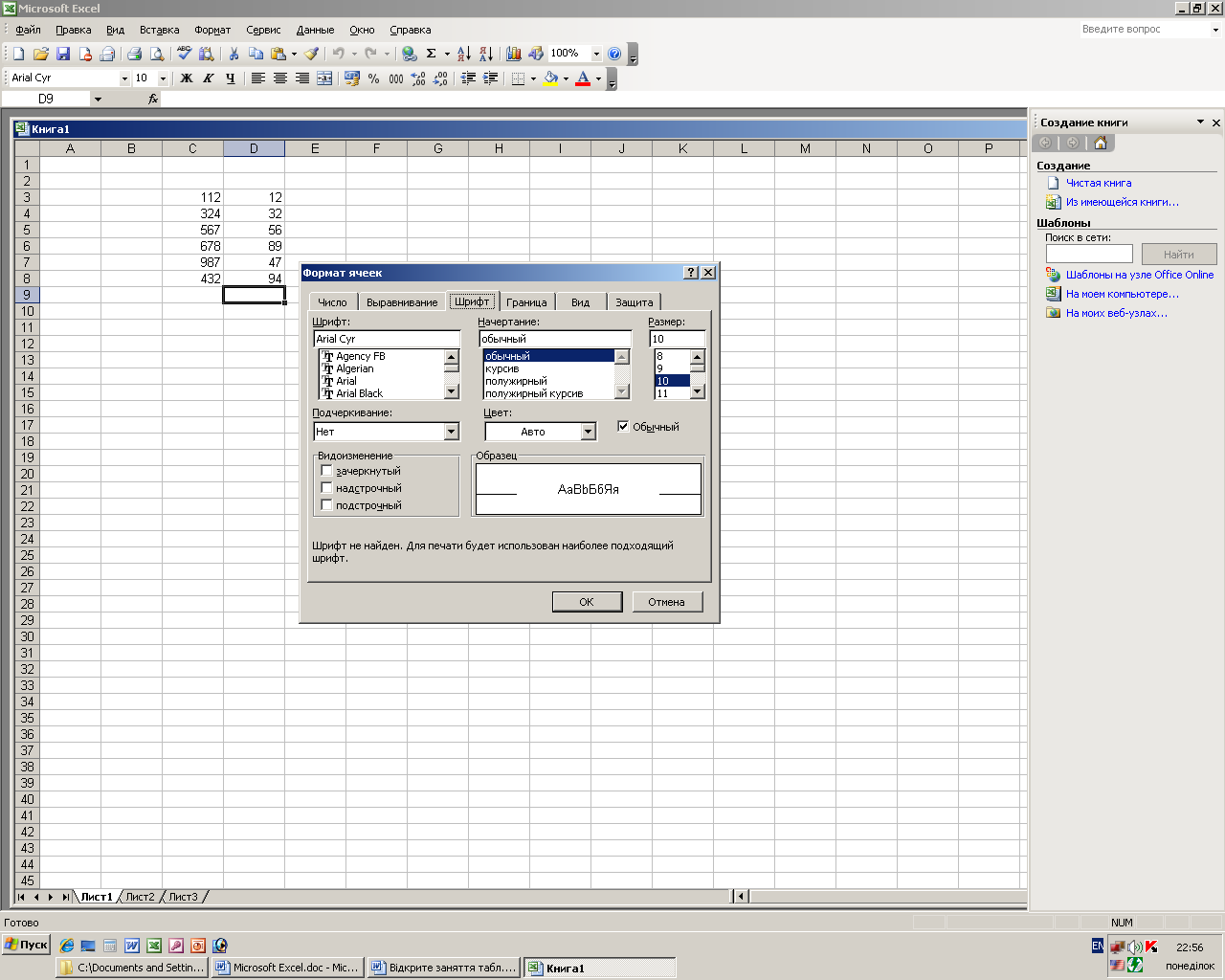Click the New workbook toolbar icon
The width and height of the screenshot is (1225, 980).
[18, 54]
